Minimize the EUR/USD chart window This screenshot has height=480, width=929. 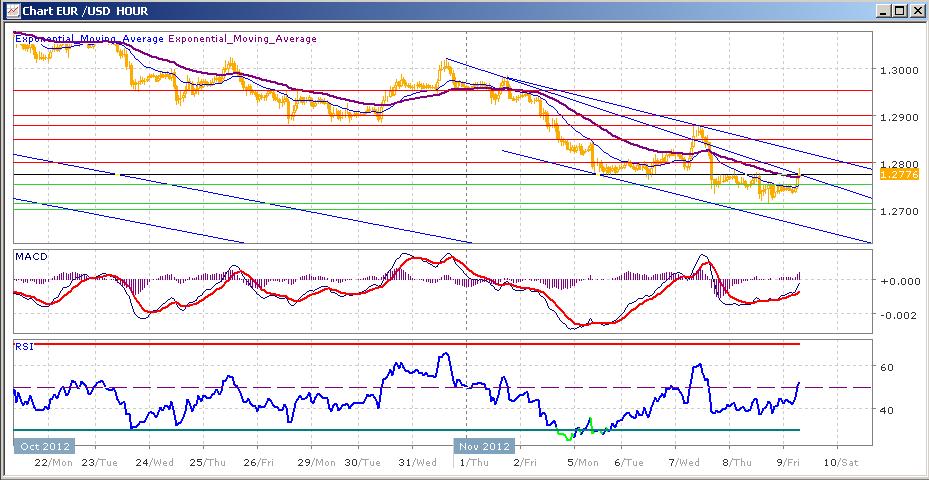coord(883,11)
